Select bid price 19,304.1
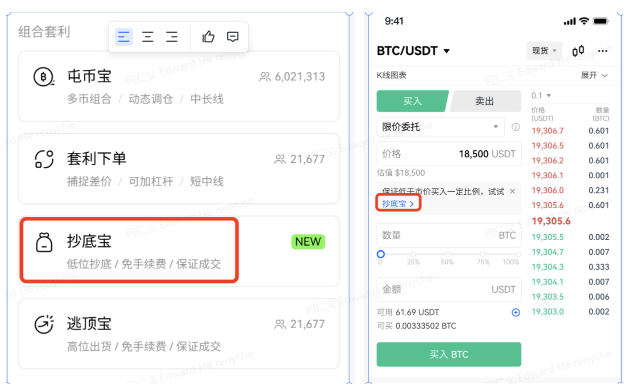The width and height of the screenshot is (630, 392). 547,282
